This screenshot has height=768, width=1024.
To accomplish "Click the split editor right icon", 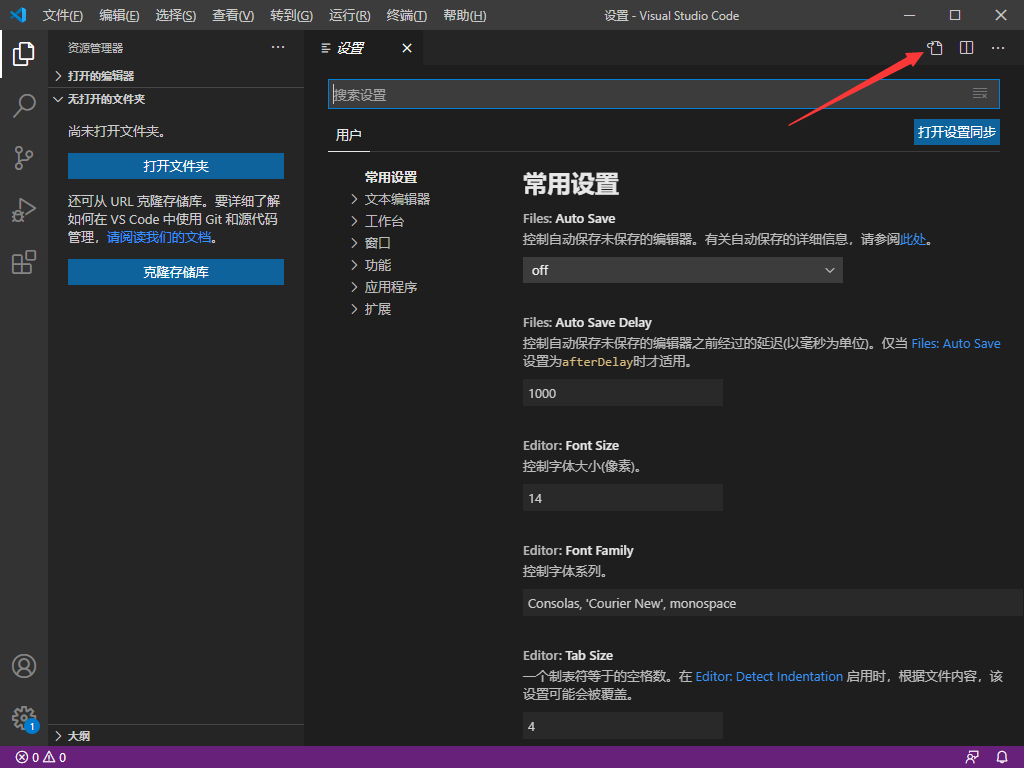I will coord(967,48).
